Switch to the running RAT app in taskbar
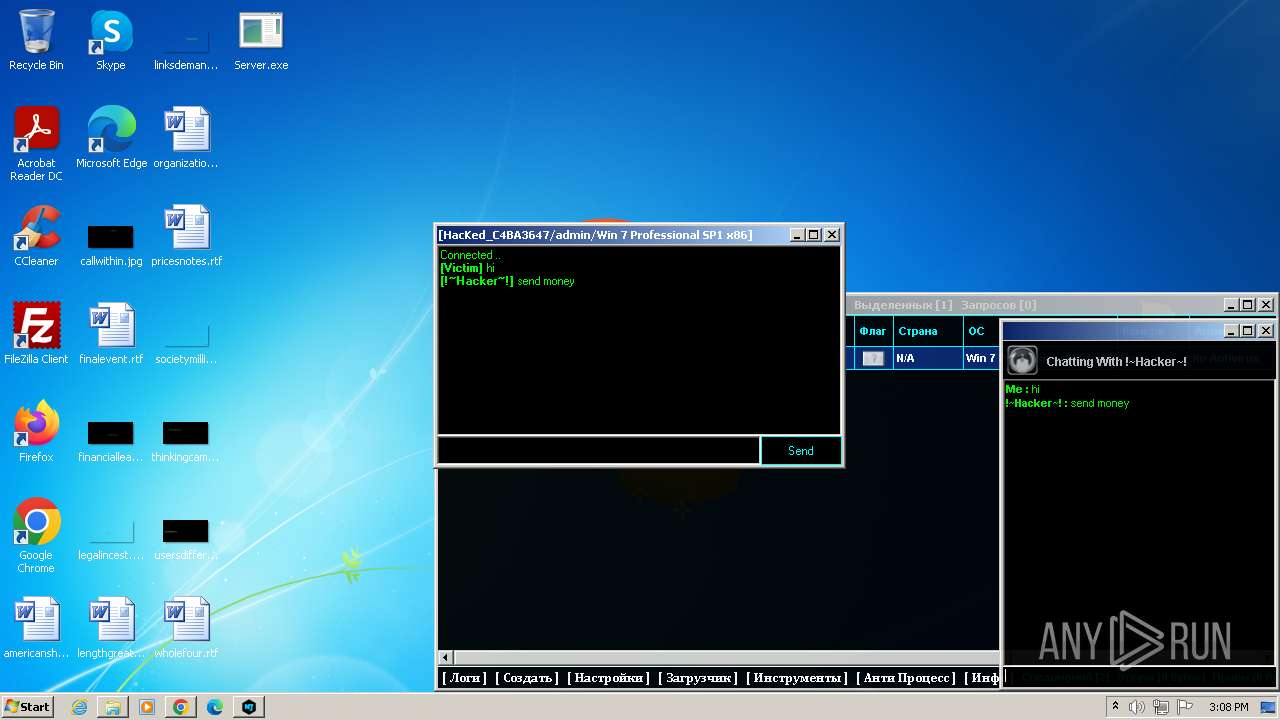The image size is (1280, 720). (x=249, y=707)
